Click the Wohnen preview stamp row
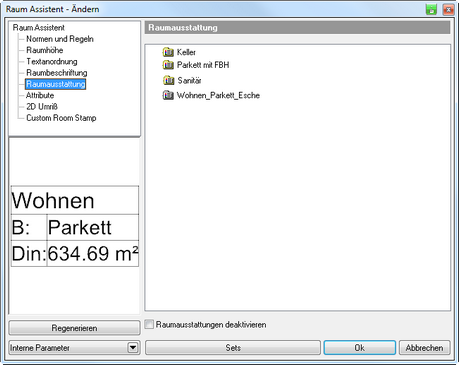 point(75,200)
